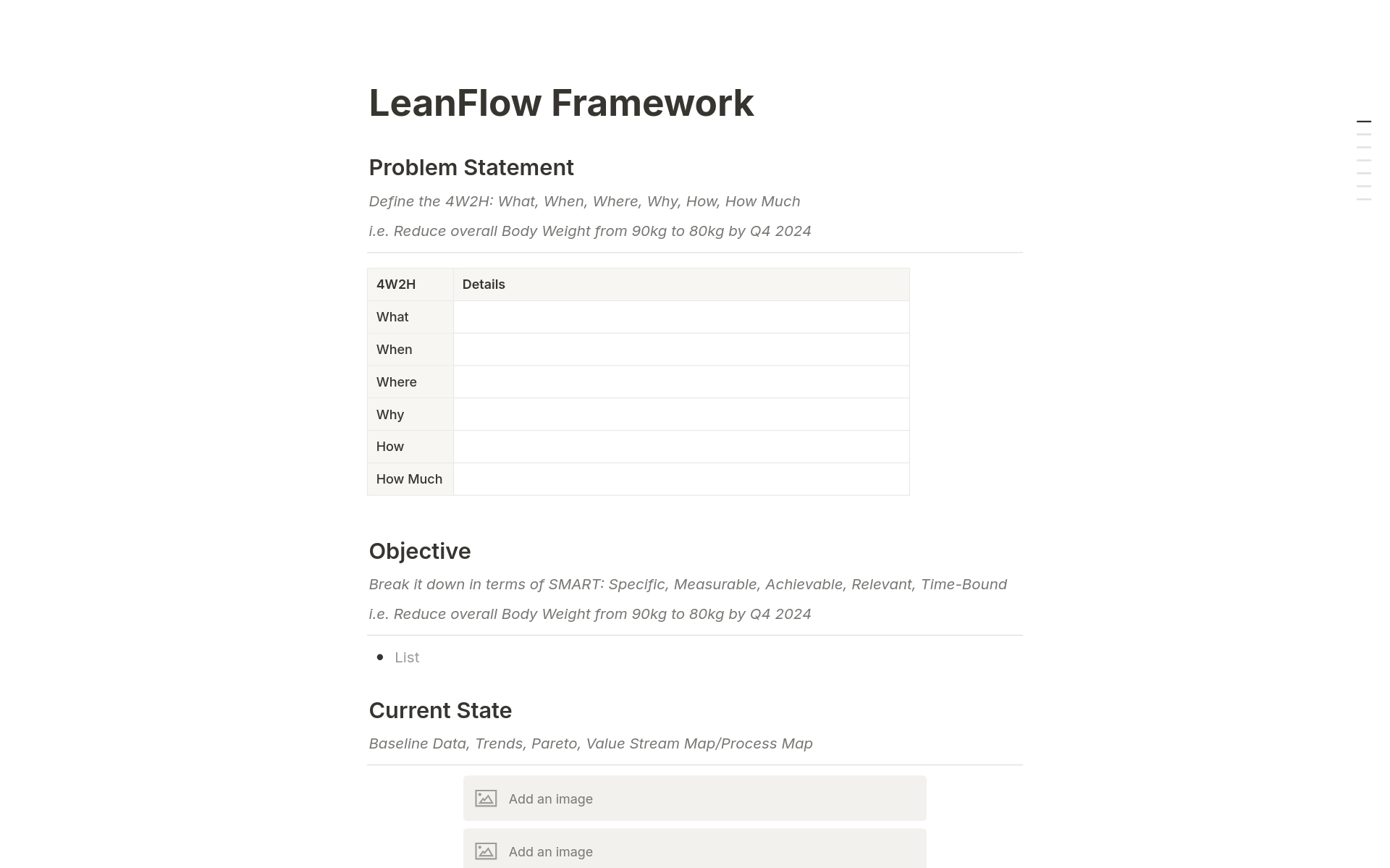The image size is (1390, 868).
Task: Click the second faint outline marker below the dark one
Action: coord(1364,147)
